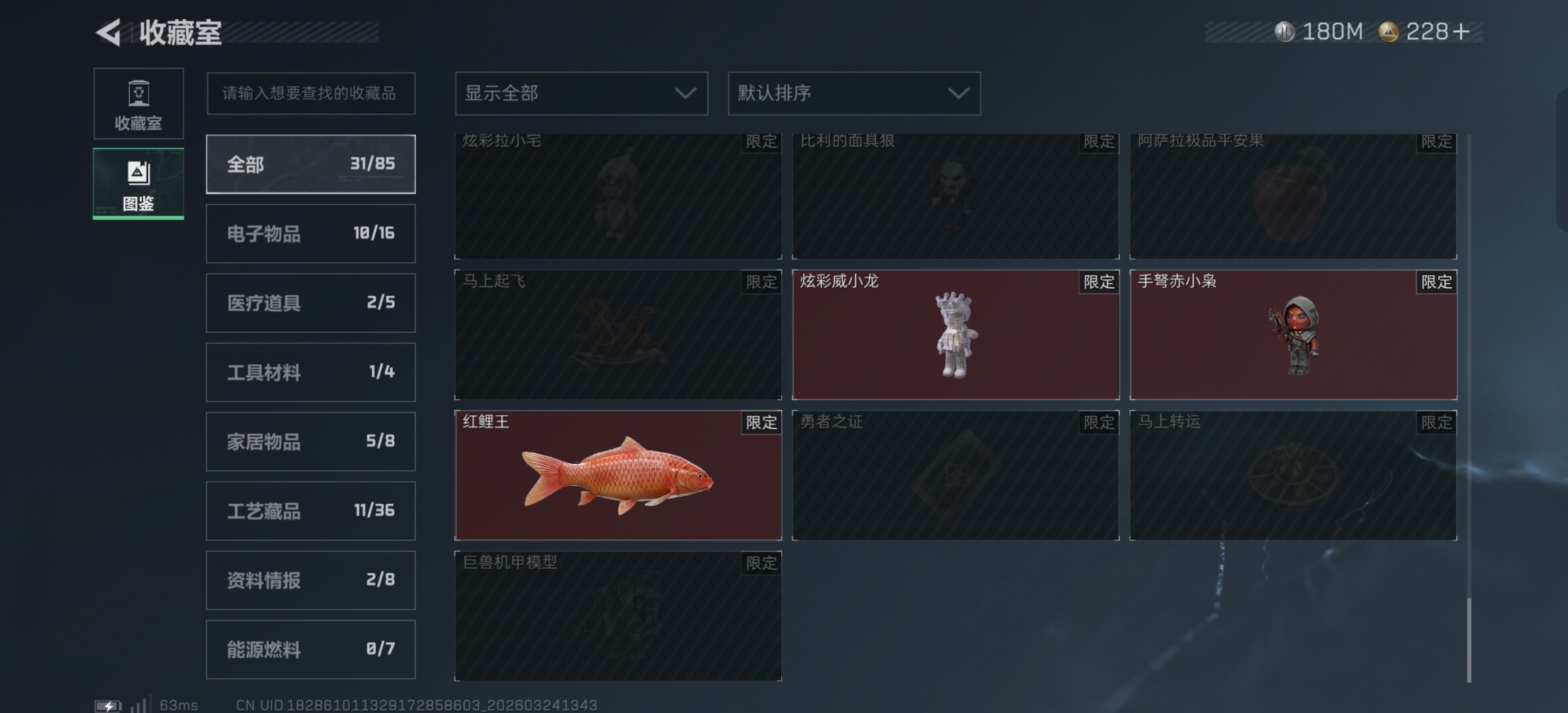This screenshot has height=713, width=1568.
Task: Tap the battery charging status icon
Action: (108, 705)
